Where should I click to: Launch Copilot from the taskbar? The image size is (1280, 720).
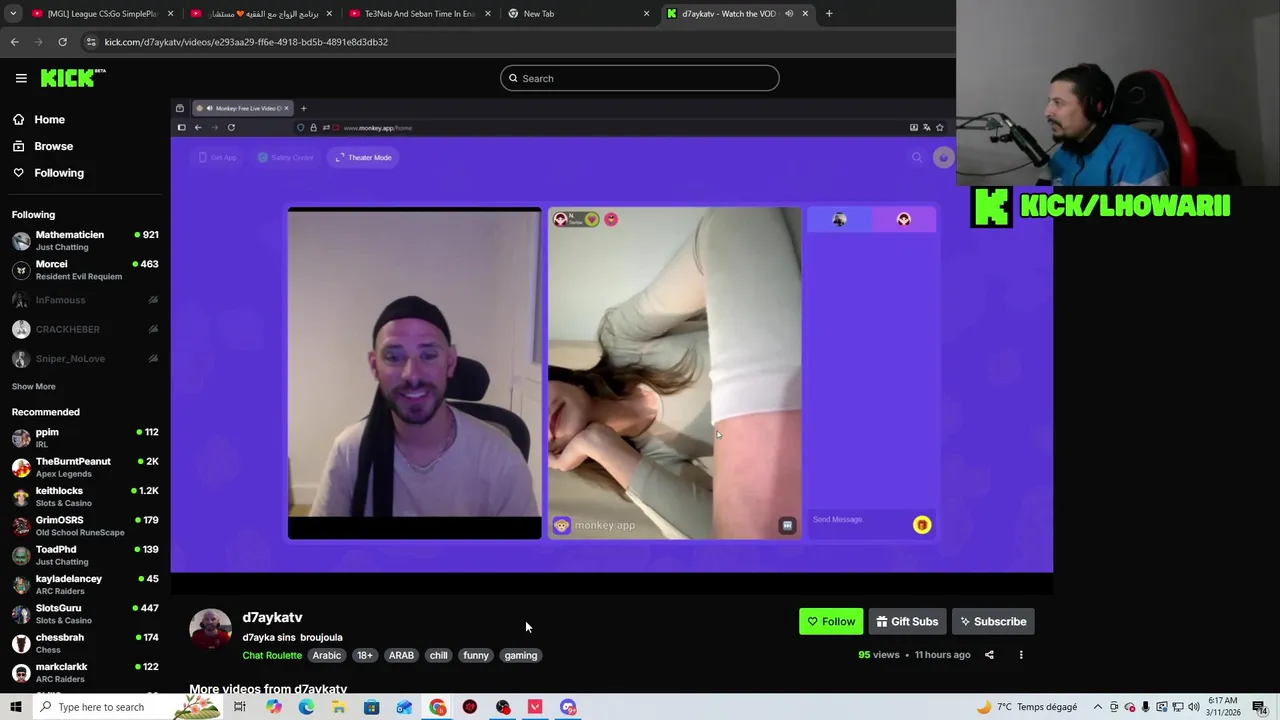tap(274, 707)
